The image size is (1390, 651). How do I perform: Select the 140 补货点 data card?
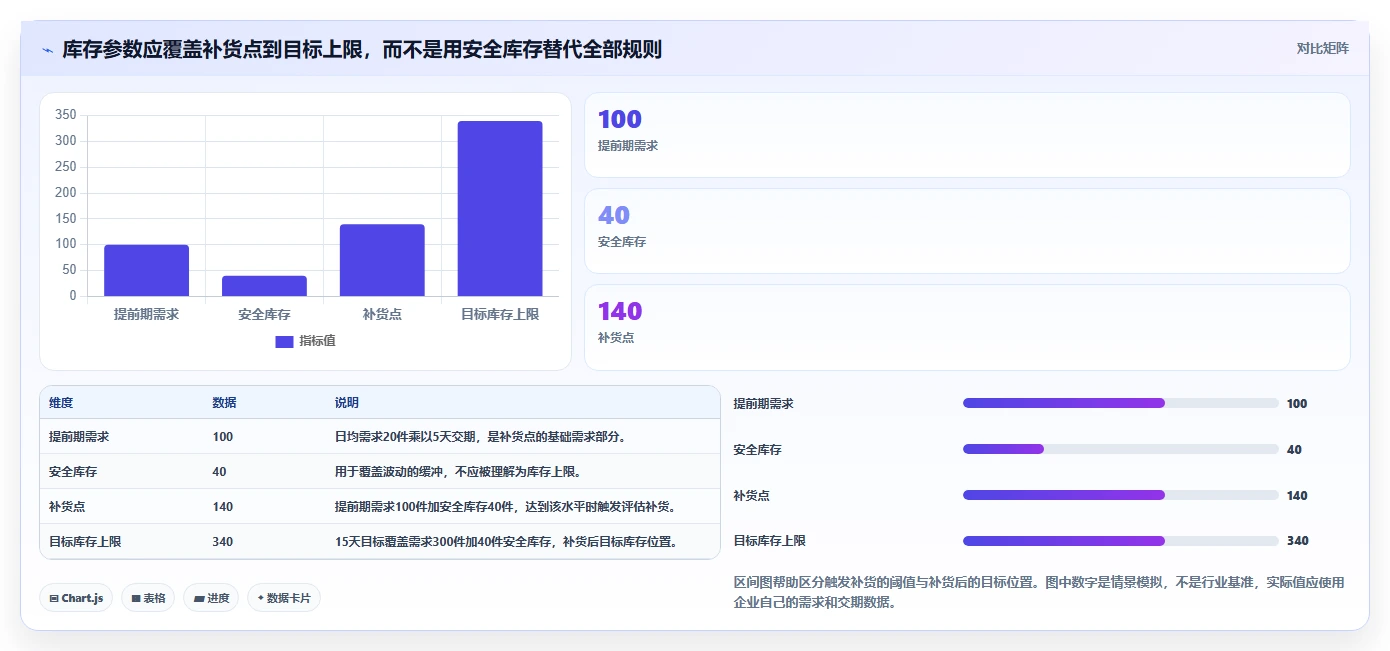click(967, 327)
